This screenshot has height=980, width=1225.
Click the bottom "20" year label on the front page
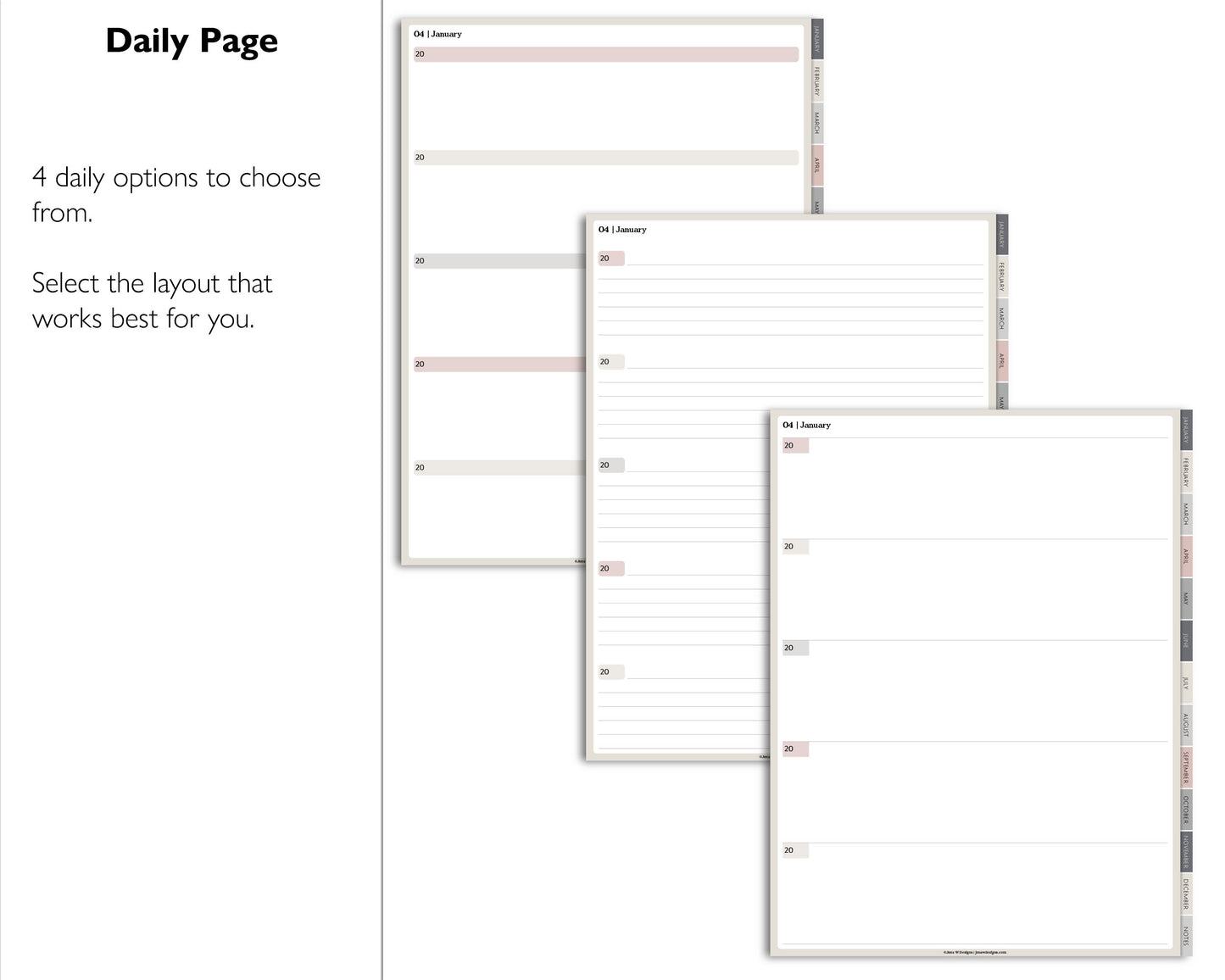pos(795,850)
